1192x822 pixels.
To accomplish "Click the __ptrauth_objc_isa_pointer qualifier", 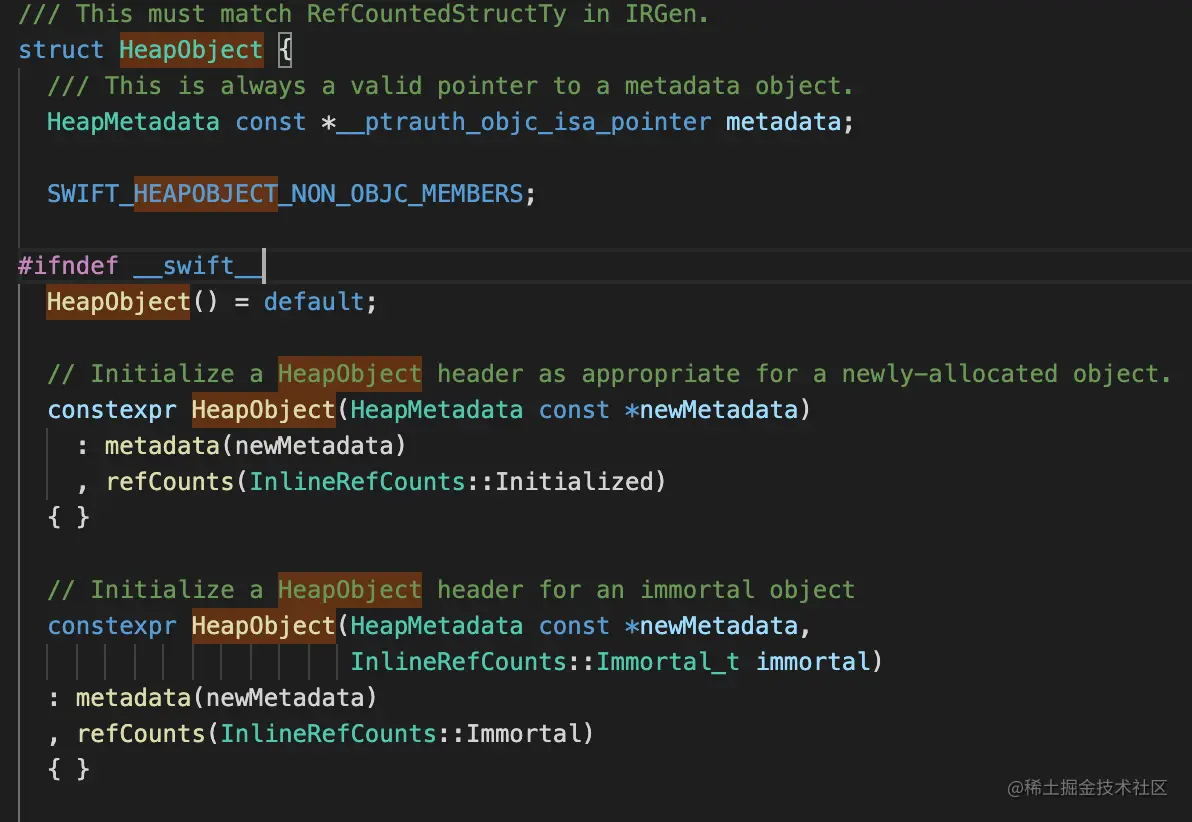I will [524, 122].
